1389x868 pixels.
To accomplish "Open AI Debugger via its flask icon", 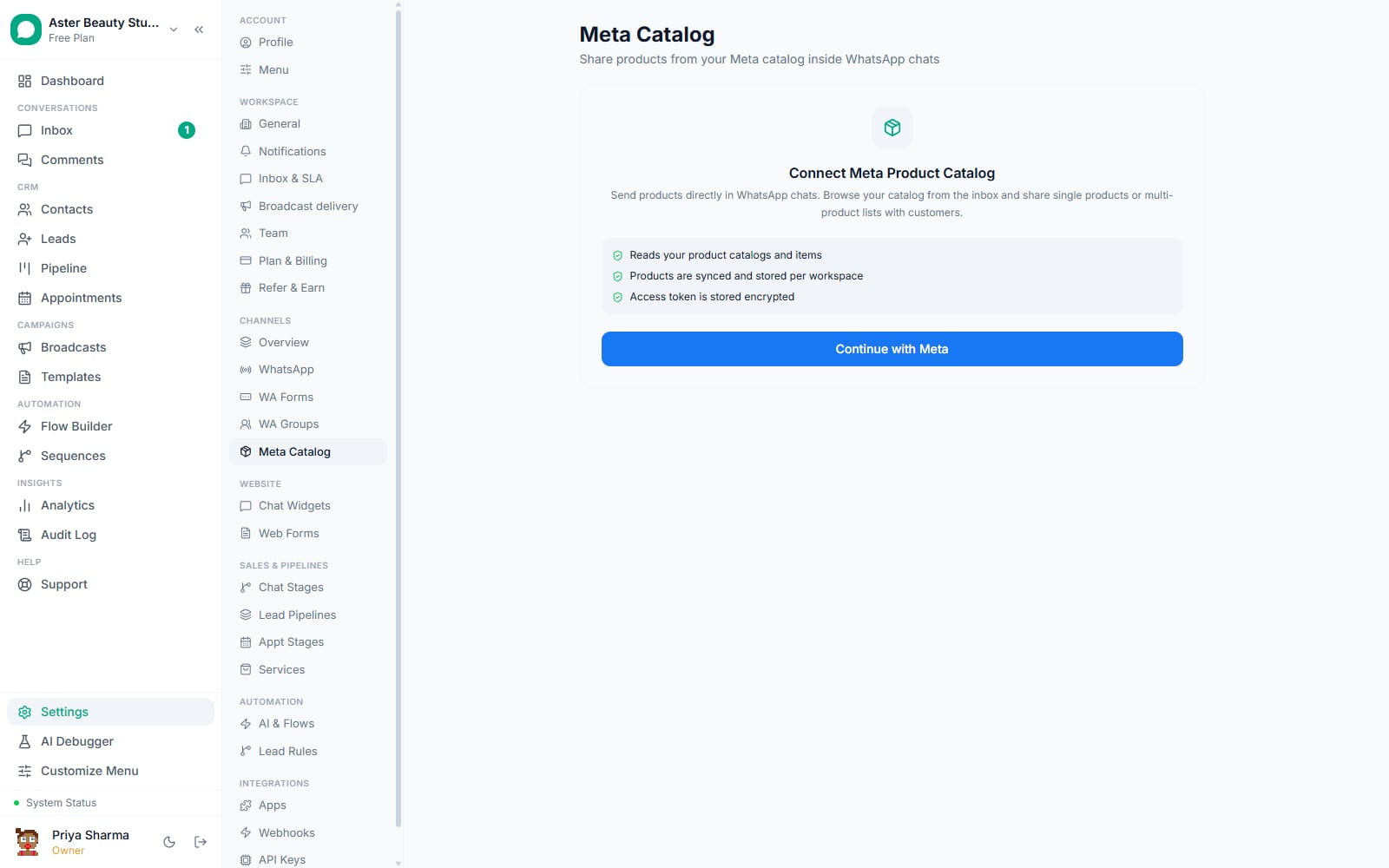I will coord(24,741).
